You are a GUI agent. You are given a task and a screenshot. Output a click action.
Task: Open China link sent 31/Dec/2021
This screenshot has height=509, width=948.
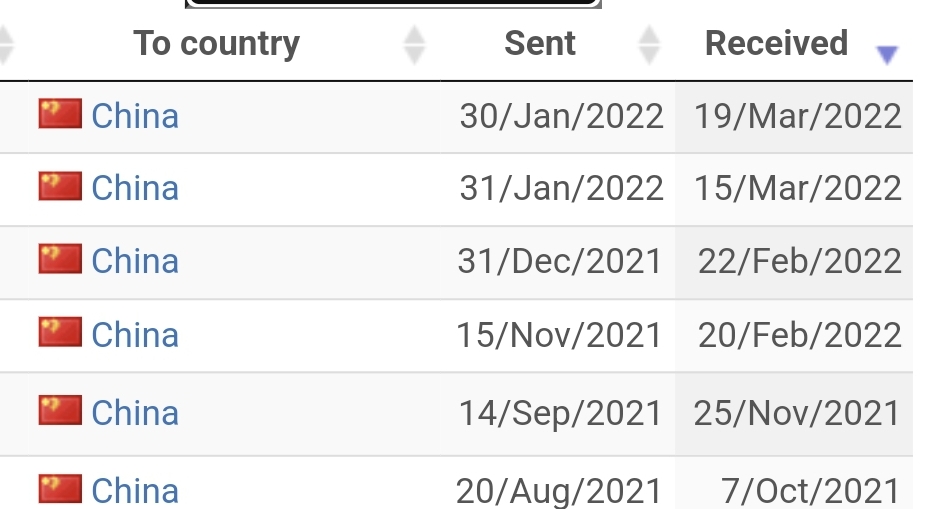tap(135, 261)
